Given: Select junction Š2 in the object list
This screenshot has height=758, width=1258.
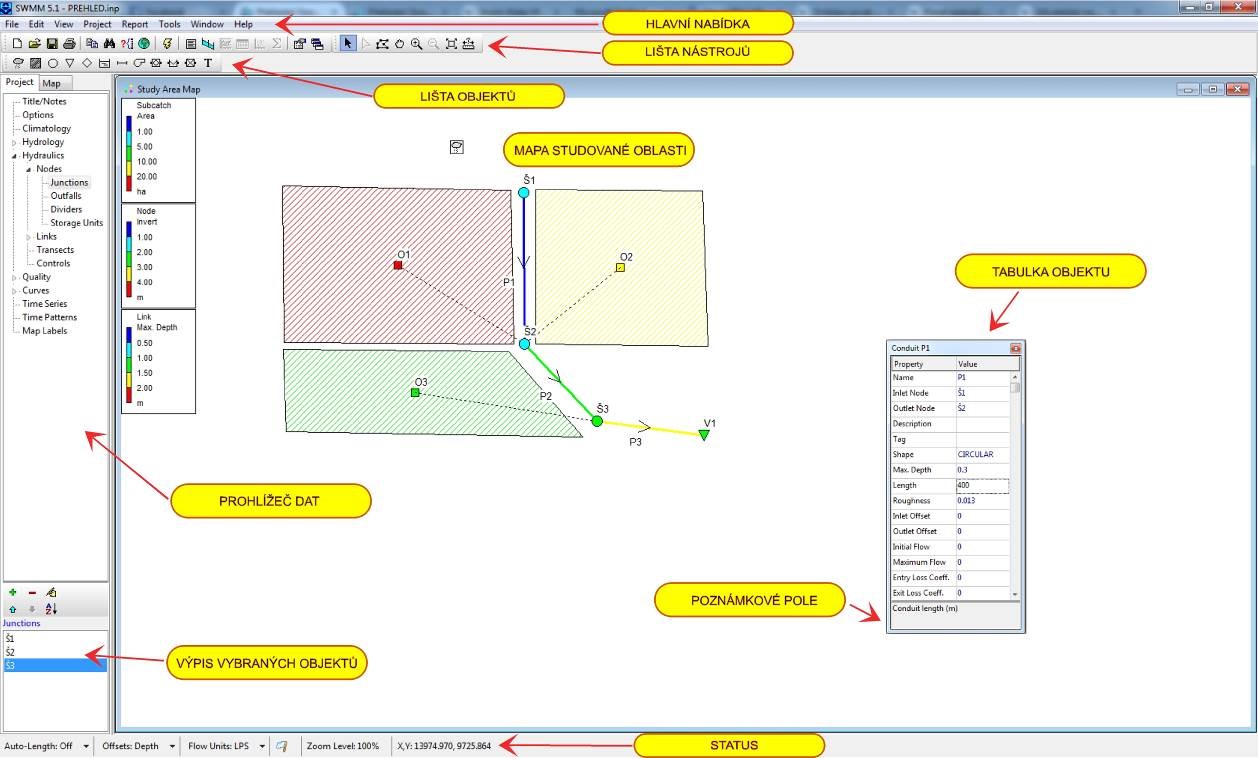Looking at the screenshot, I should click(x=55, y=651).
